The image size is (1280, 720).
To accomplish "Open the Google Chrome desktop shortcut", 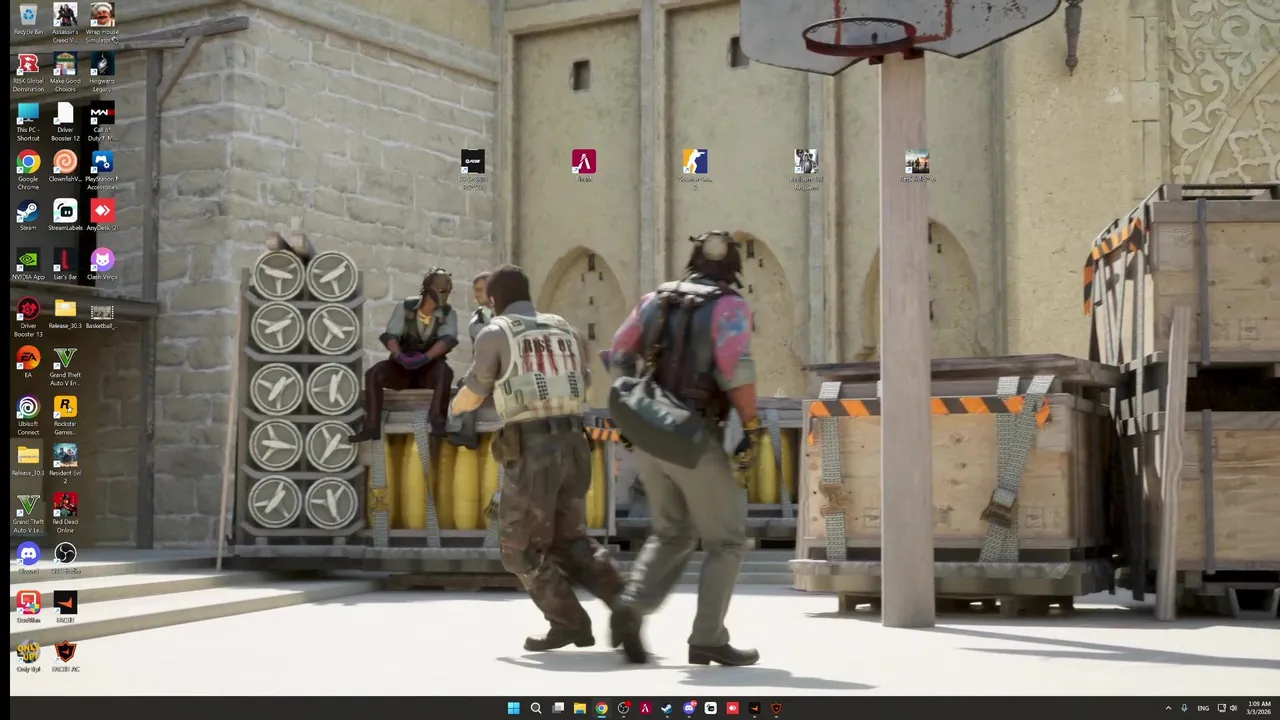I will click(x=28, y=168).
